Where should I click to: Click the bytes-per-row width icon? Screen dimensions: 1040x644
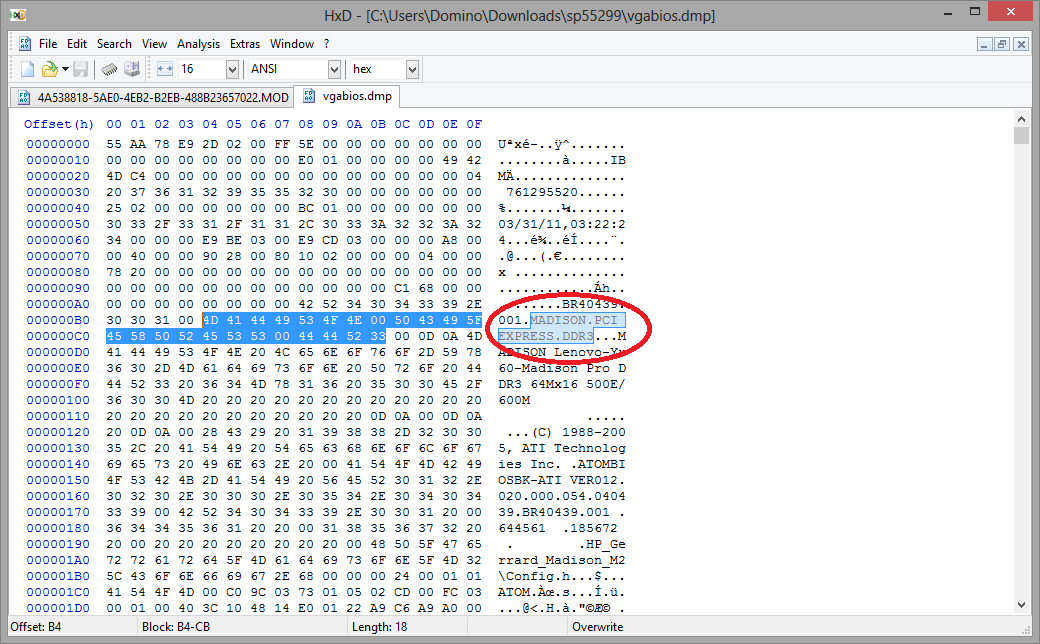click(x=164, y=68)
